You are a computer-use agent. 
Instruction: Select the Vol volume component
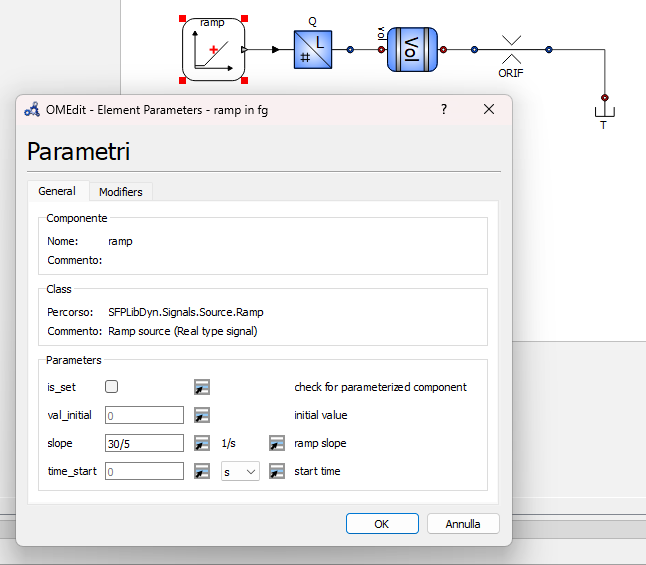click(412, 49)
